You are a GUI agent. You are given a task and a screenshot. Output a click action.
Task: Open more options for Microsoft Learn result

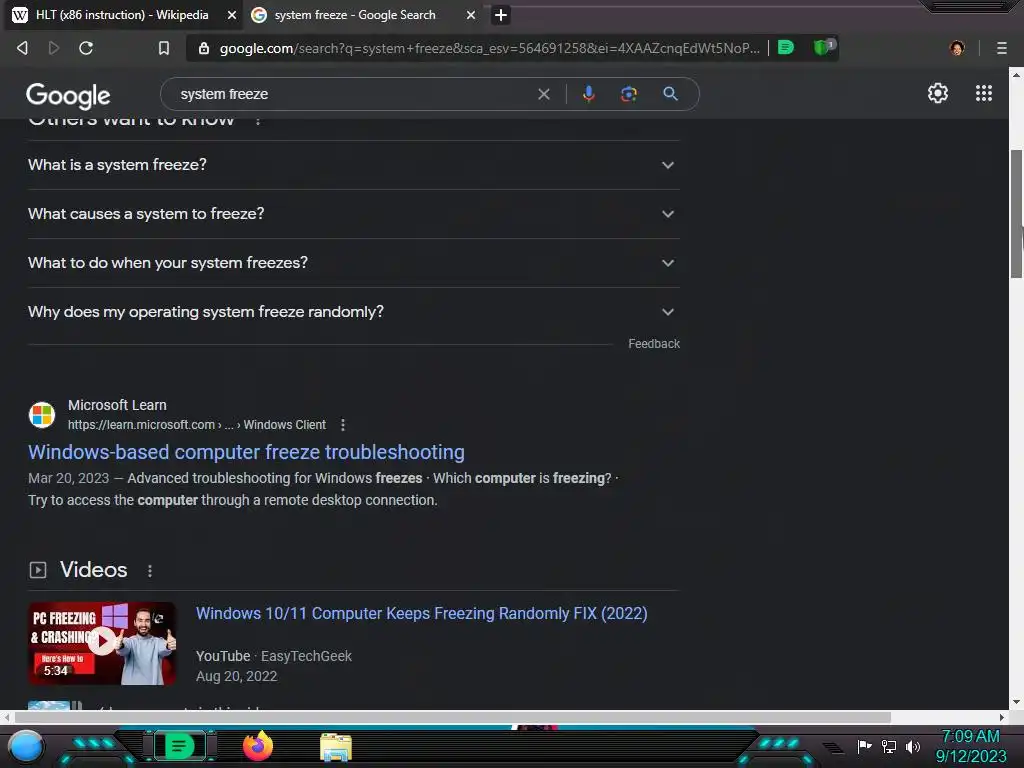[343, 425]
